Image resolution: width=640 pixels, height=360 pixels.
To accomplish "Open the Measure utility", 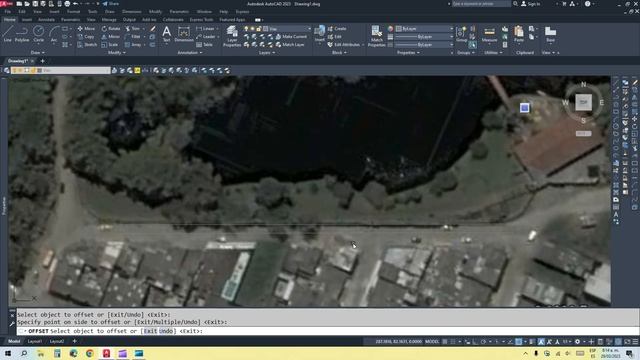I will coord(489,34).
